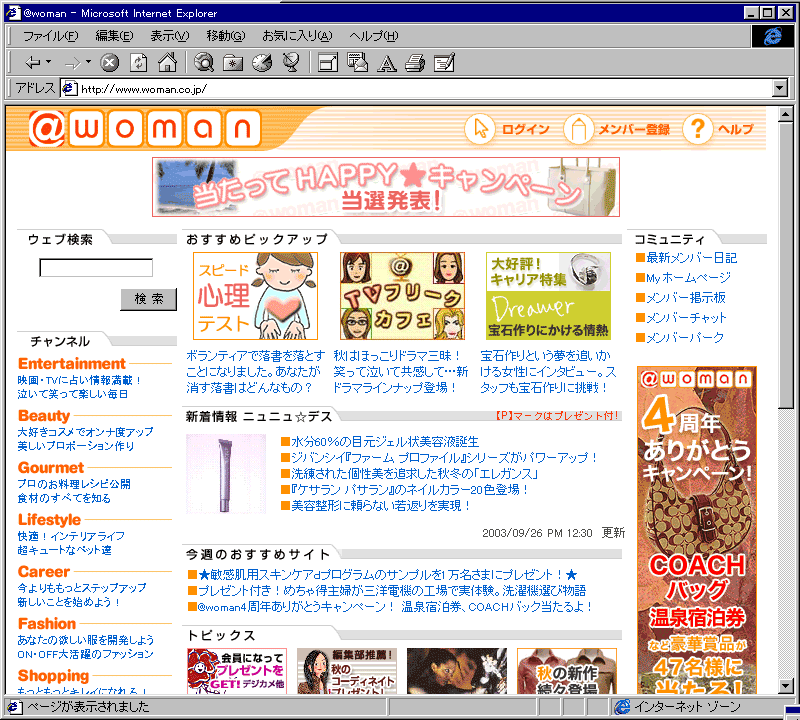Click the HAPPY キャンペーン banner
The image size is (800, 720).
point(386,187)
